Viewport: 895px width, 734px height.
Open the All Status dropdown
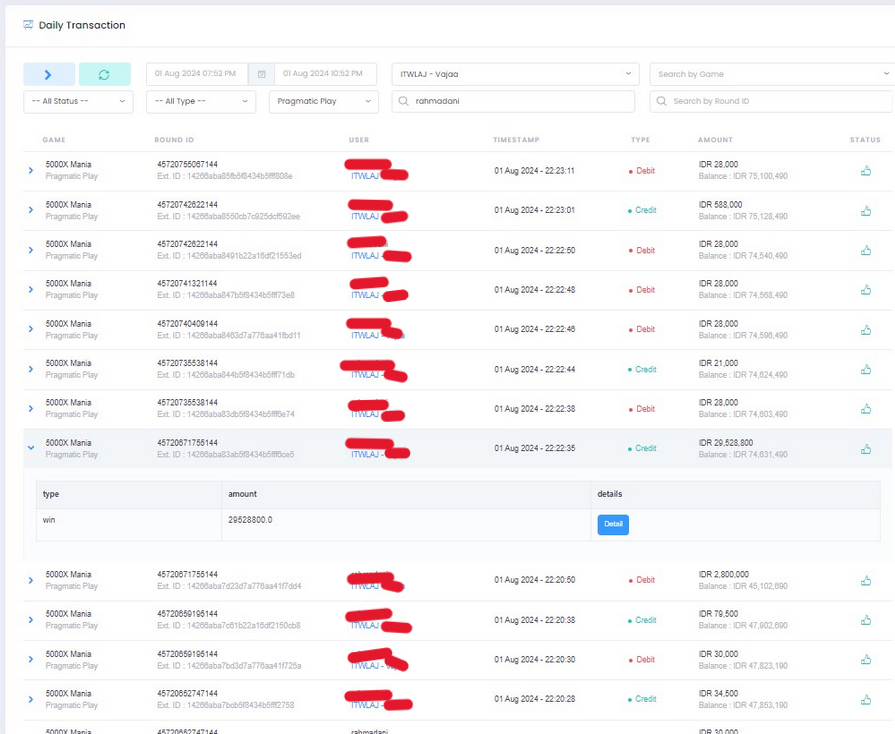(x=78, y=101)
